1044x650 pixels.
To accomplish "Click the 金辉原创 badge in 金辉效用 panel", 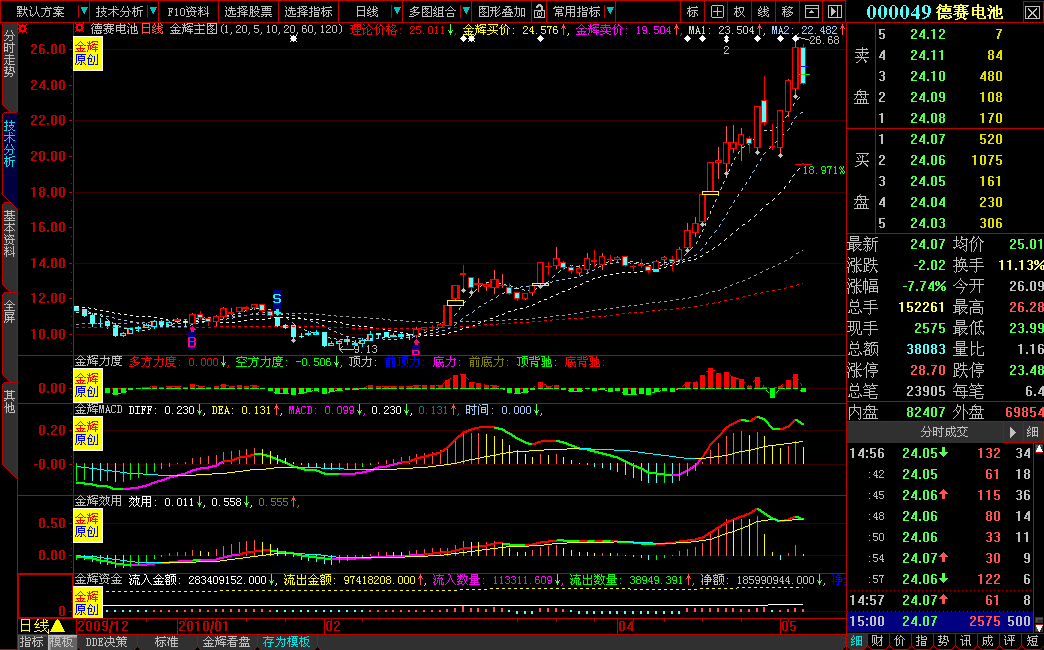I will [x=87, y=525].
